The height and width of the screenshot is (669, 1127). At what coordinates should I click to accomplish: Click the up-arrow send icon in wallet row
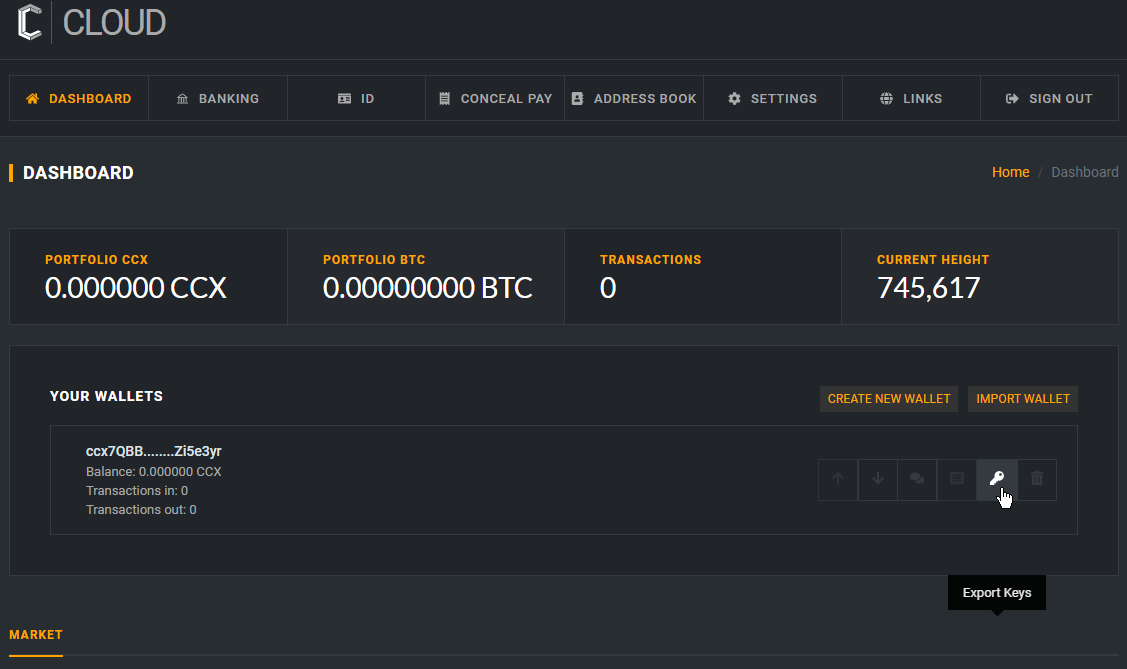click(838, 479)
